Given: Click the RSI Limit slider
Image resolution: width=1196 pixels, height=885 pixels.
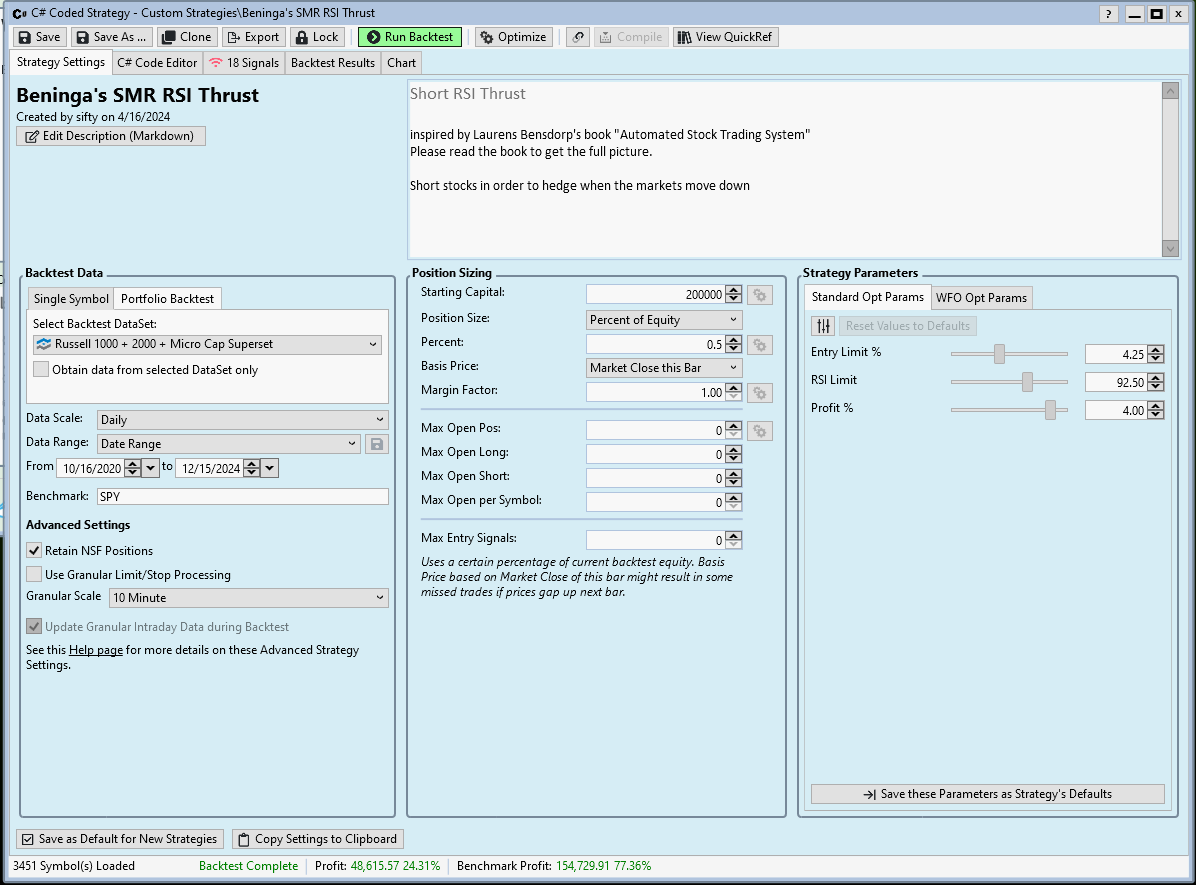Looking at the screenshot, I should [x=1009, y=381].
